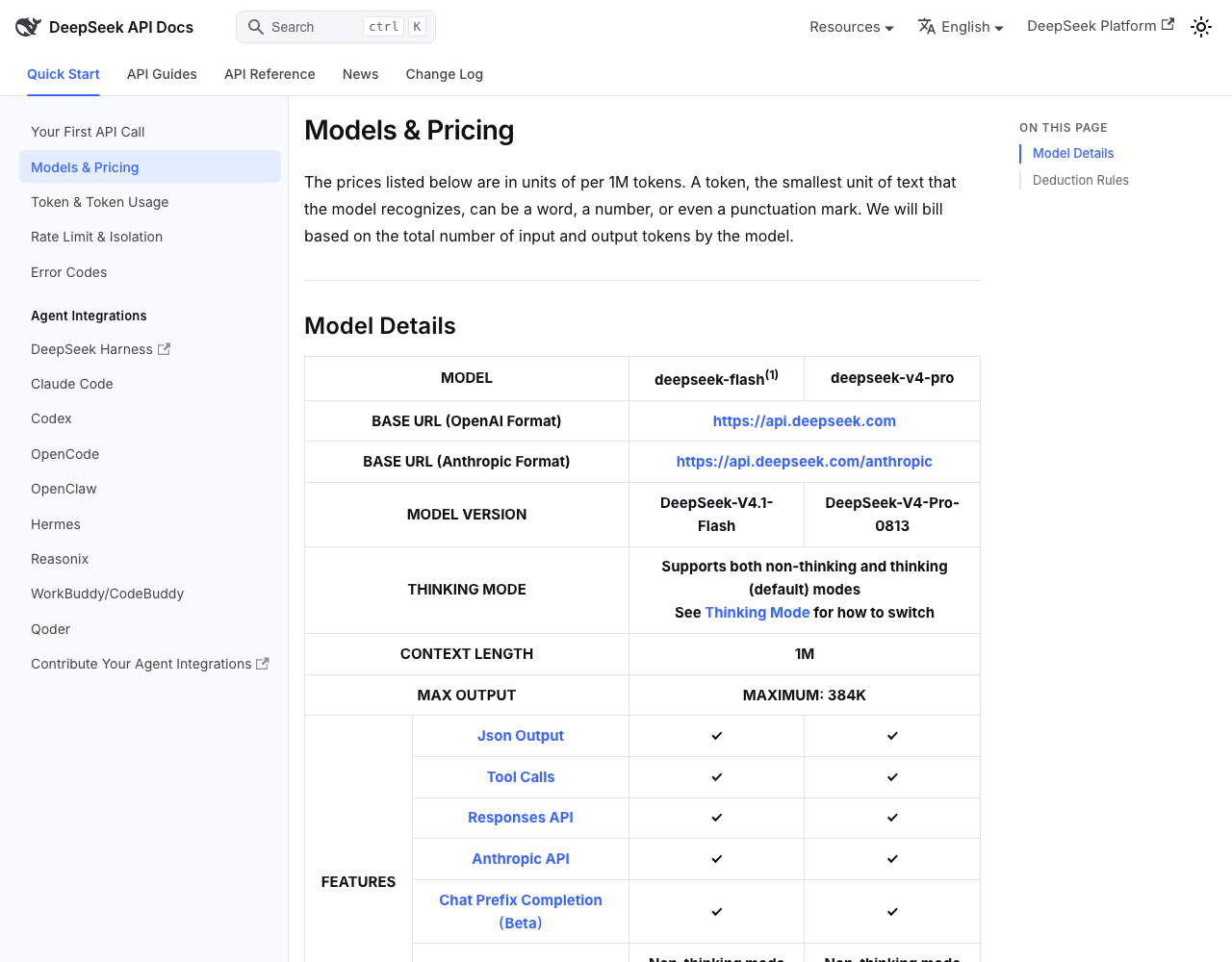1232x962 pixels.
Task: Open the Tool Calls feature link
Action: point(521,777)
